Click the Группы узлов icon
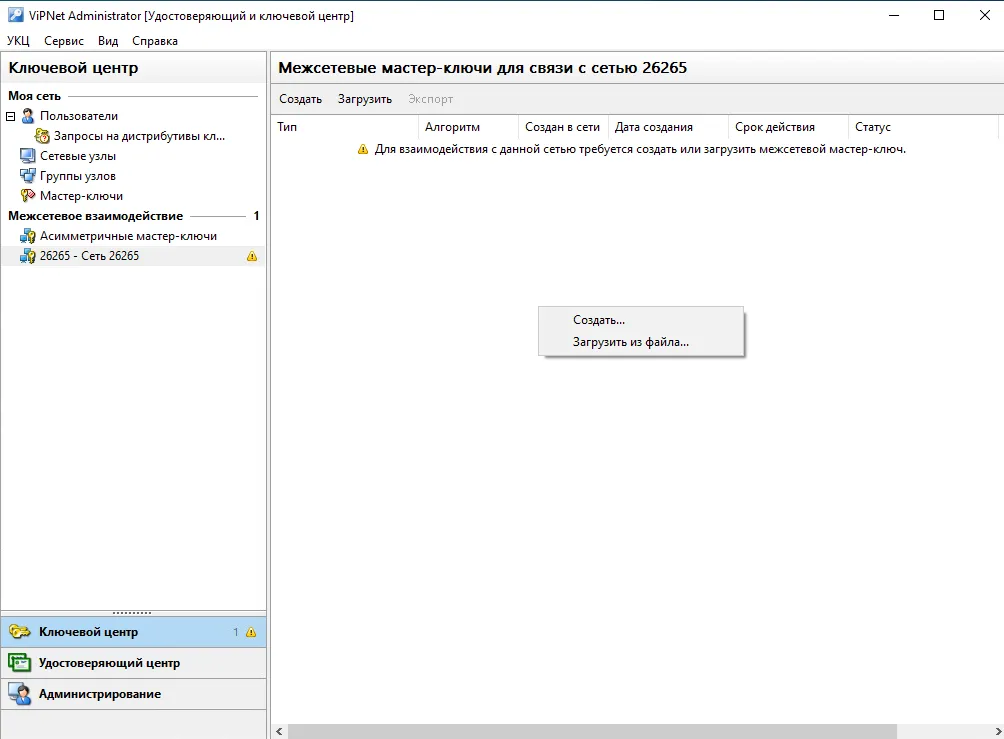The image size is (1004, 739). coord(28,175)
